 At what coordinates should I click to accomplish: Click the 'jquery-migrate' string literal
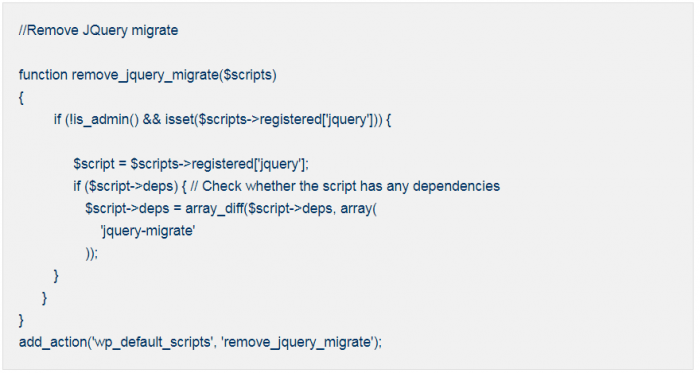point(147,231)
